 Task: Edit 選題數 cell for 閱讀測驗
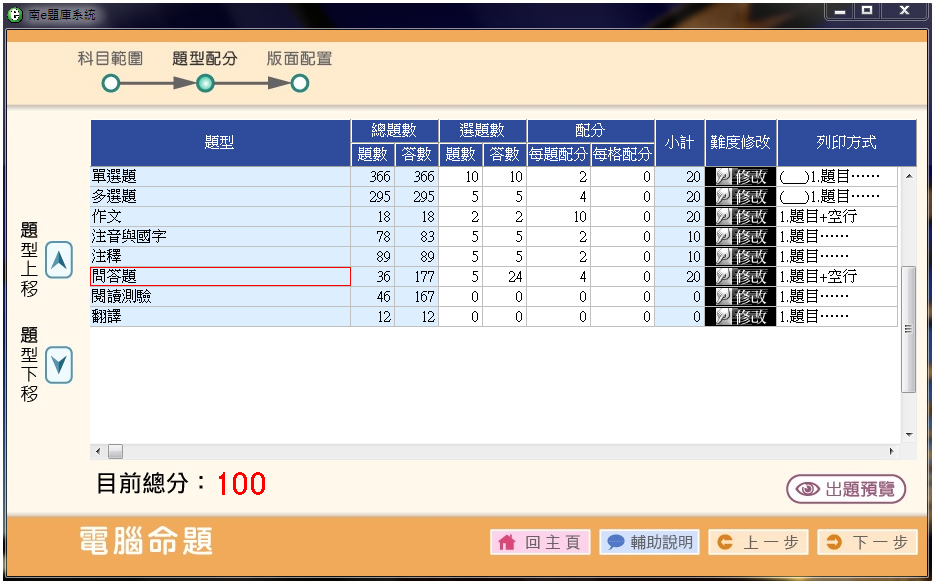pos(460,297)
